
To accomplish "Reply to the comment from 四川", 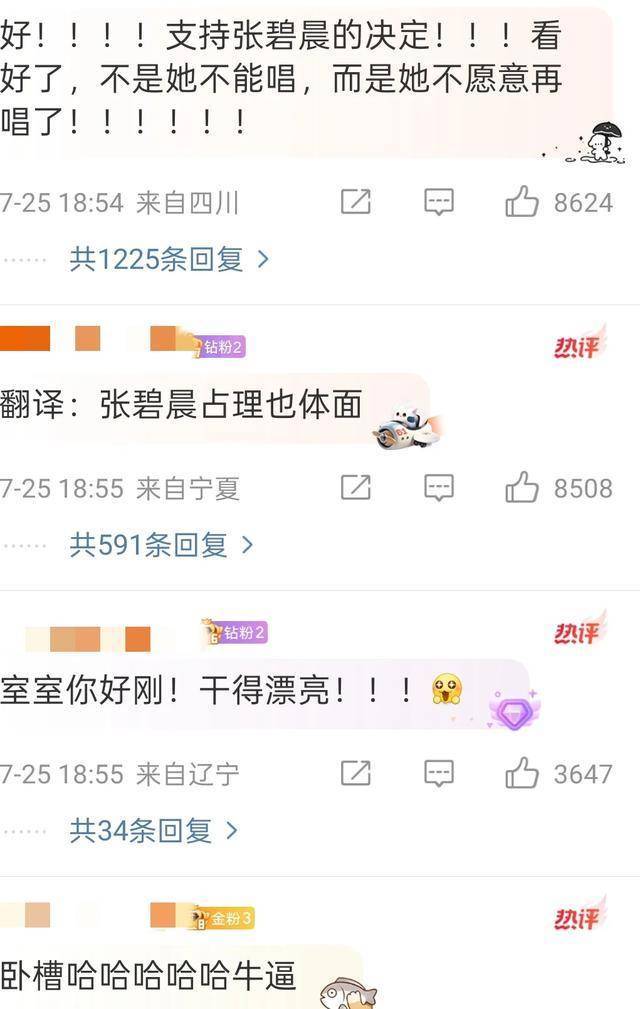I will pos(439,202).
